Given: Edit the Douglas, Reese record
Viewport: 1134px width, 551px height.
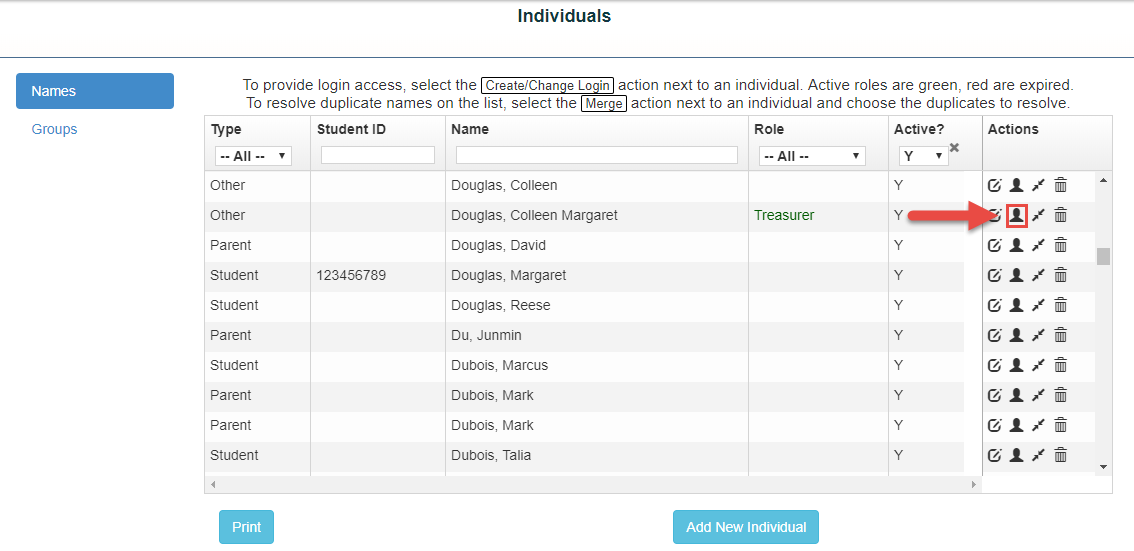Looking at the screenshot, I should pyautogui.click(x=994, y=305).
